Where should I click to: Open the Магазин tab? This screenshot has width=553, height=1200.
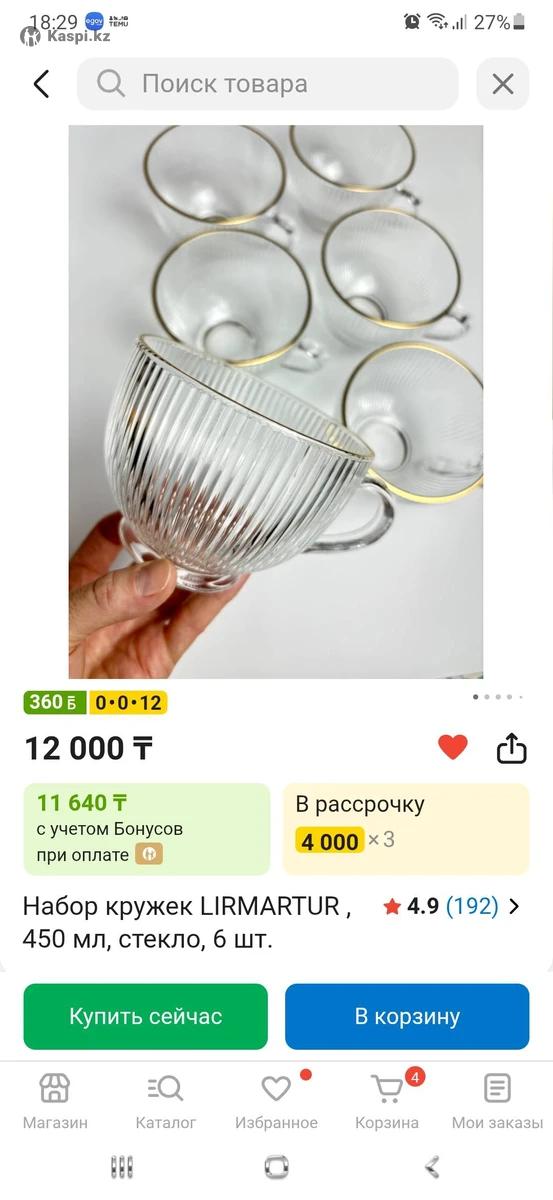55,1102
